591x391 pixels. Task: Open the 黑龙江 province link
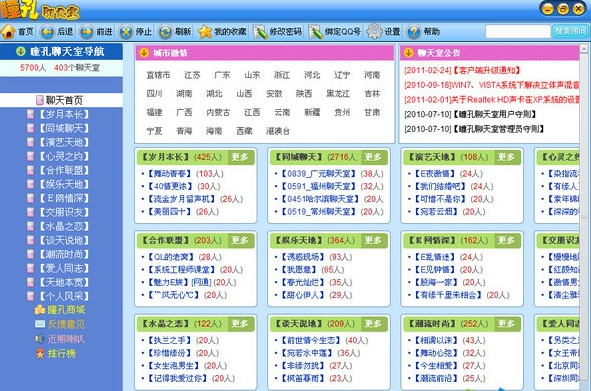pos(338,94)
